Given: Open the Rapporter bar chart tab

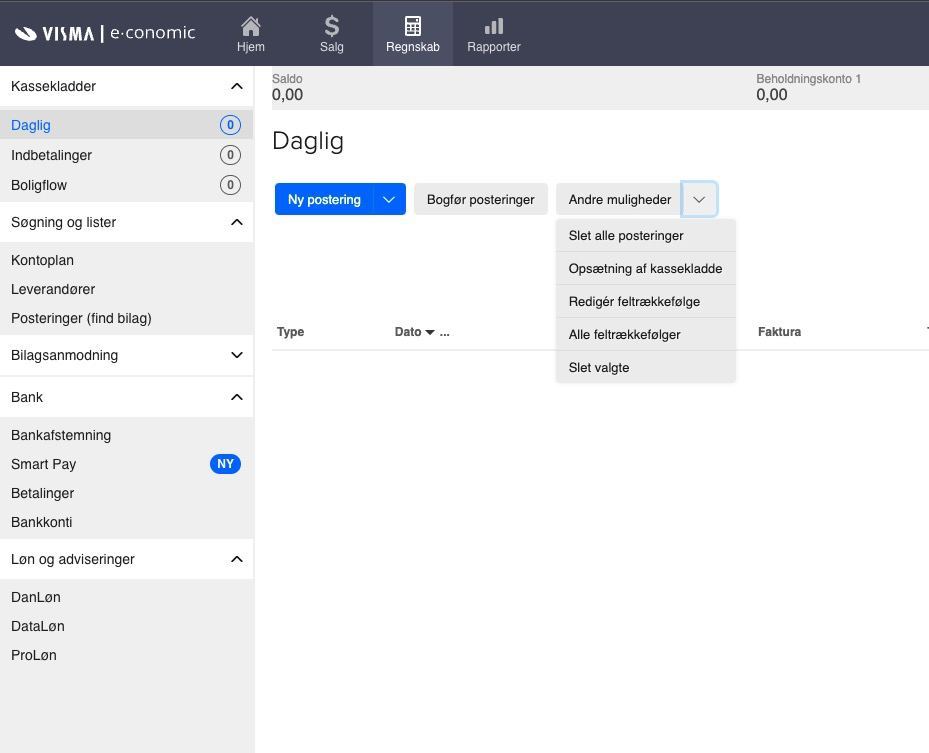Looking at the screenshot, I should click(x=494, y=34).
